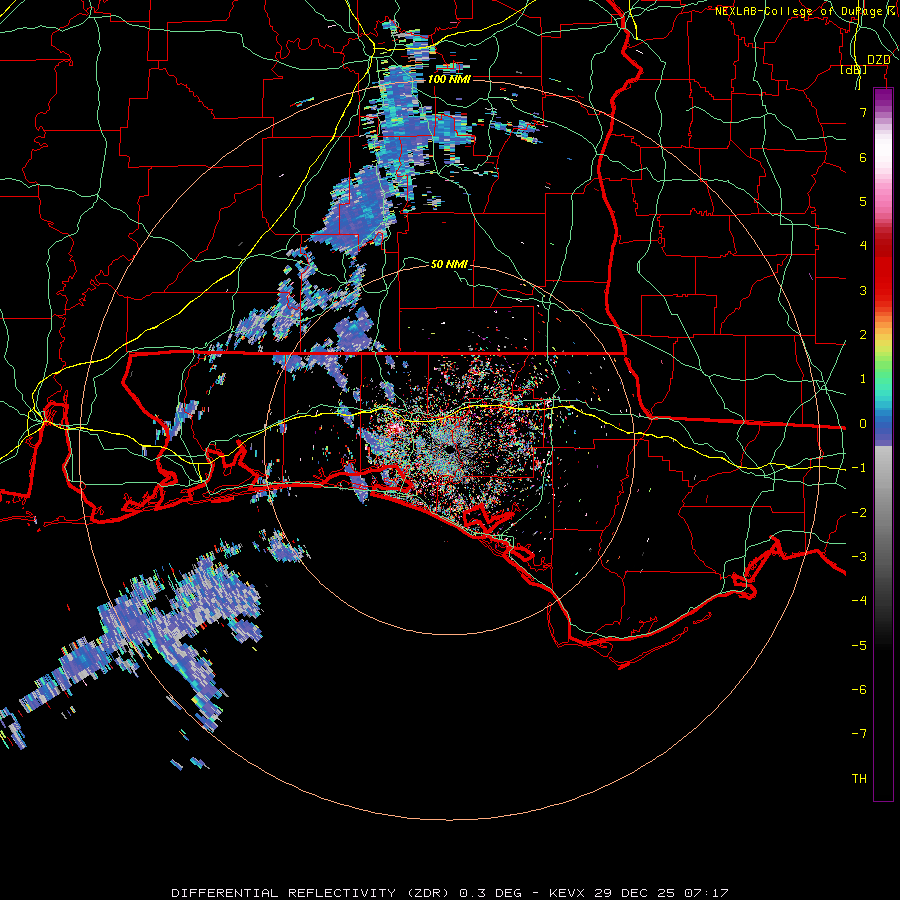Click the 0 value on the color scale

pos(863,424)
